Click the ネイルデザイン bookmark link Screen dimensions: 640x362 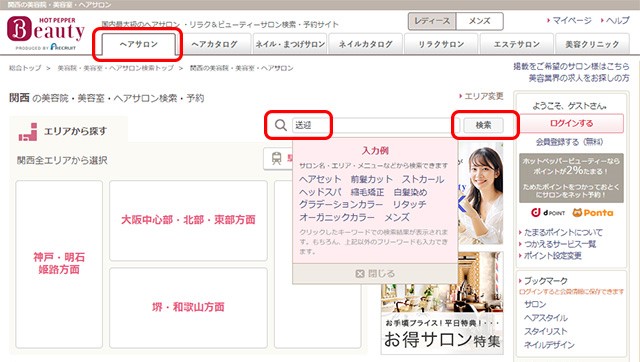tap(549, 345)
